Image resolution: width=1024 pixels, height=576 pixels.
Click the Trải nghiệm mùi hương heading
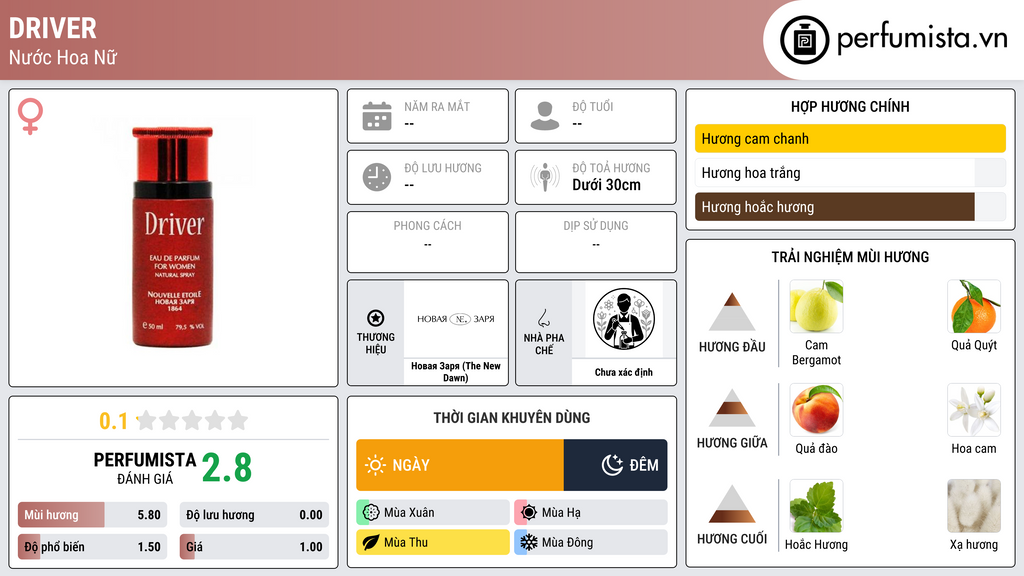850,257
